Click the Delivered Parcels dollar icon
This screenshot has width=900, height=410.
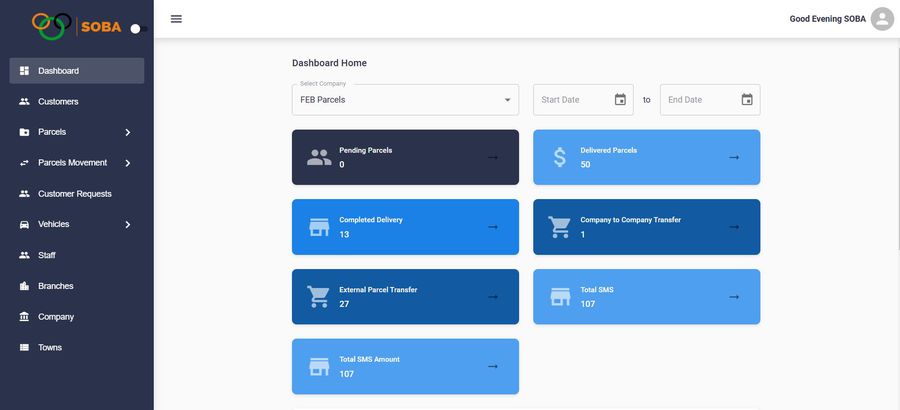pos(560,157)
